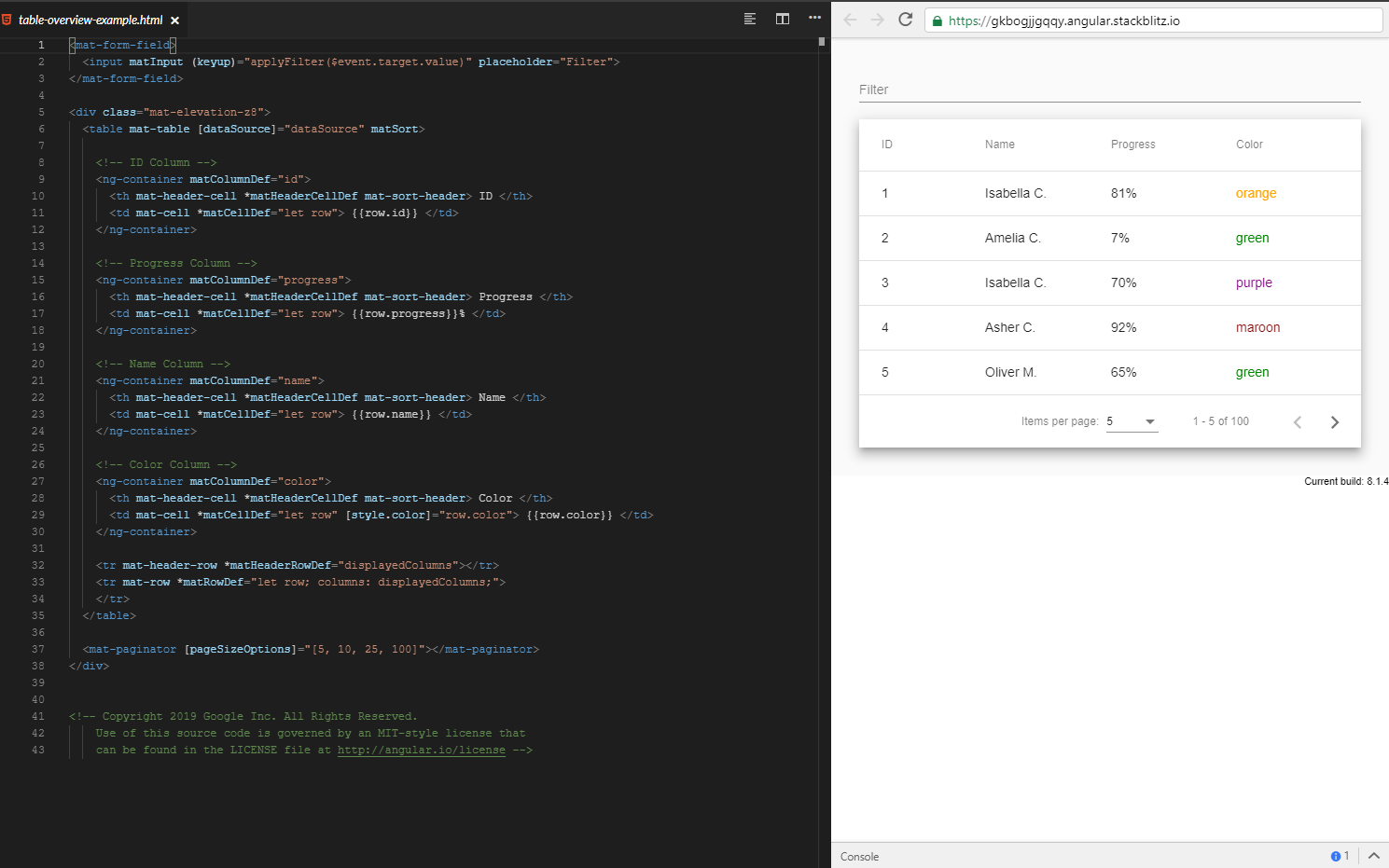Split the editor into two panes
This screenshot has height=868, width=1389.
[781, 18]
